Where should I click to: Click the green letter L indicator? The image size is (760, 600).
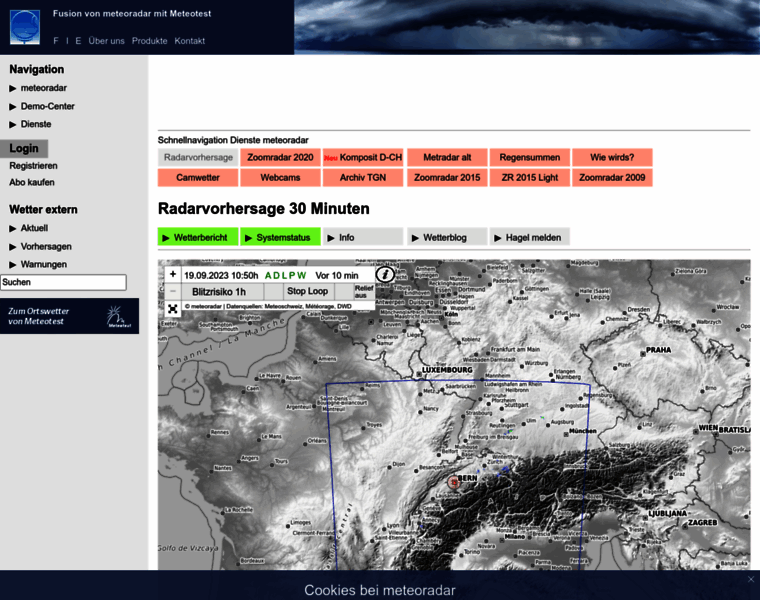pos(284,275)
